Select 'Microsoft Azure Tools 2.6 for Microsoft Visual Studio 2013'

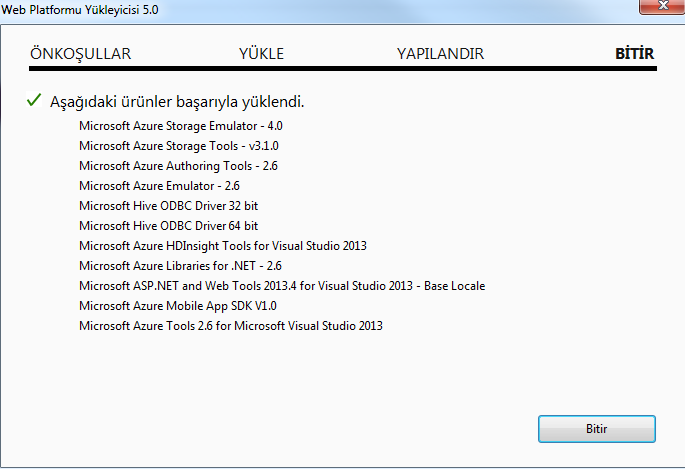coord(231,326)
